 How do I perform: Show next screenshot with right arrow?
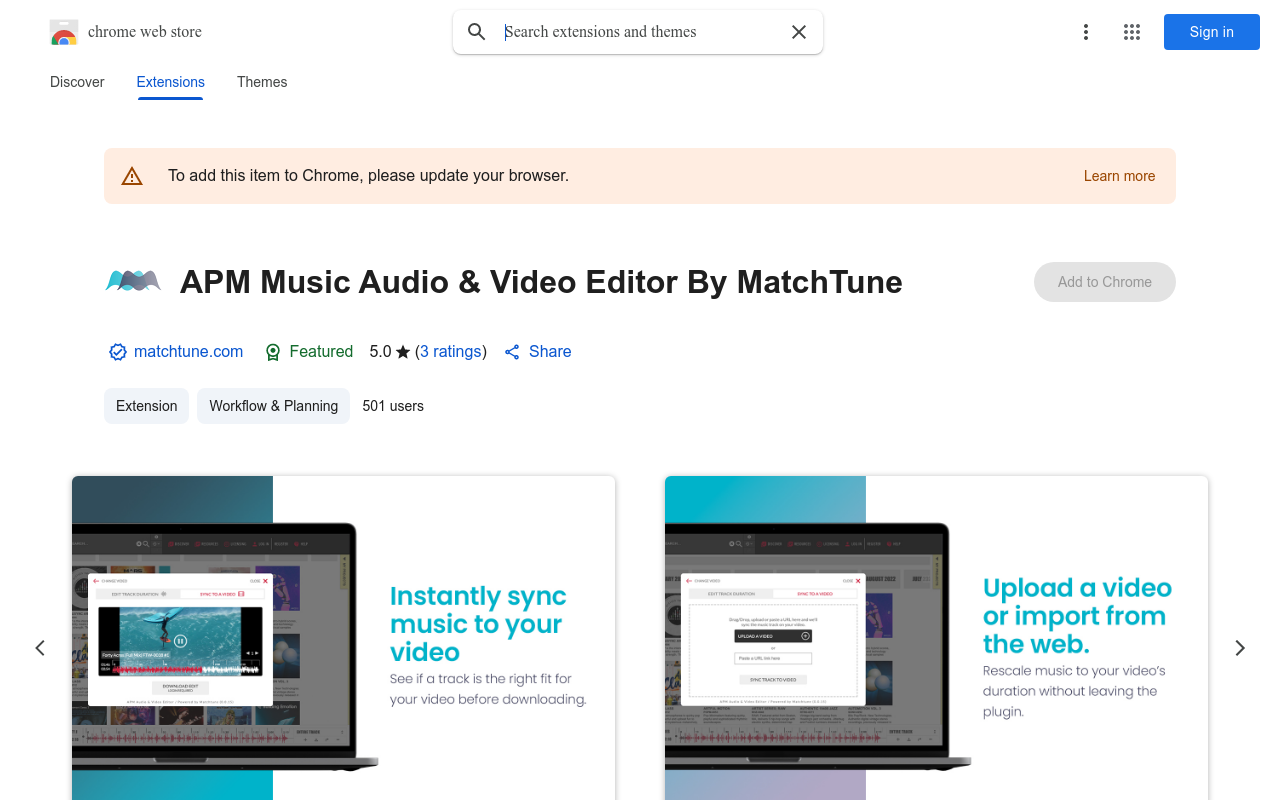click(1240, 648)
